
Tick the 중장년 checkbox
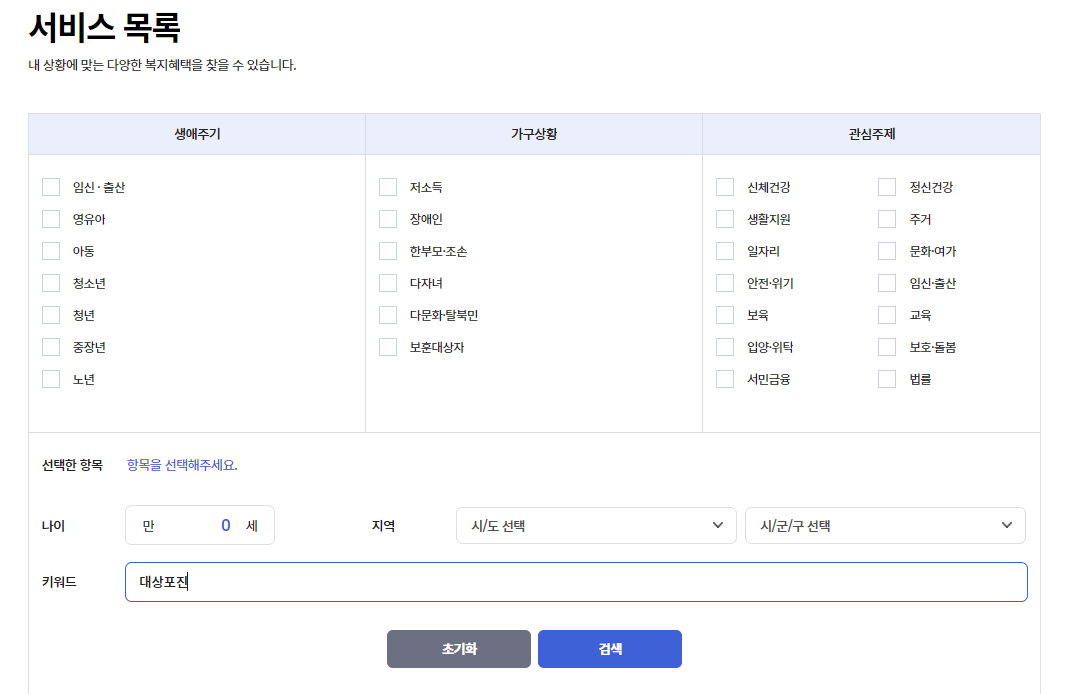[x=51, y=347]
